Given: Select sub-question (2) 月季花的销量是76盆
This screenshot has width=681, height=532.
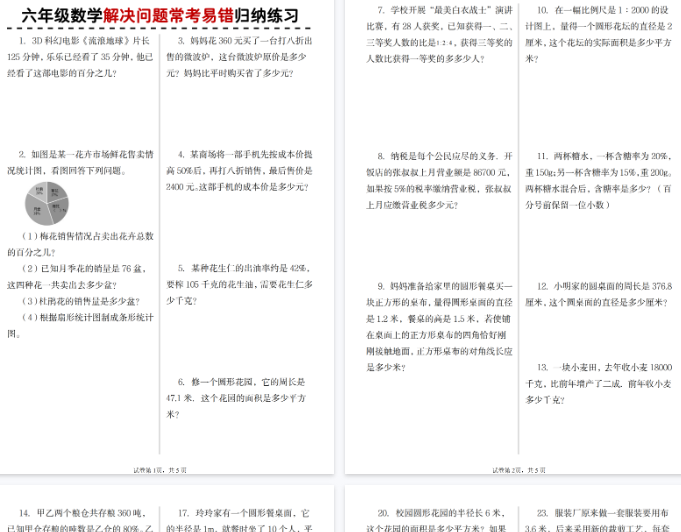Looking at the screenshot, I should tap(77, 277).
